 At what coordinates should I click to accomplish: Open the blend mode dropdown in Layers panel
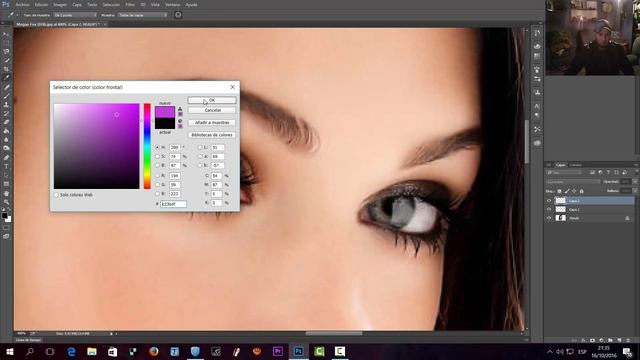[573, 182]
